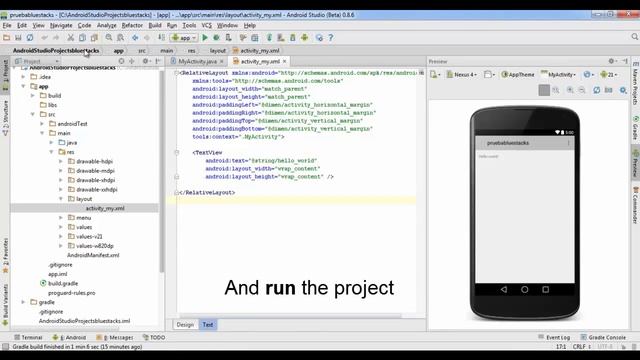Open the MyActivity preview dropdown
The height and width of the screenshot is (360, 640).
[x=558, y=75]
